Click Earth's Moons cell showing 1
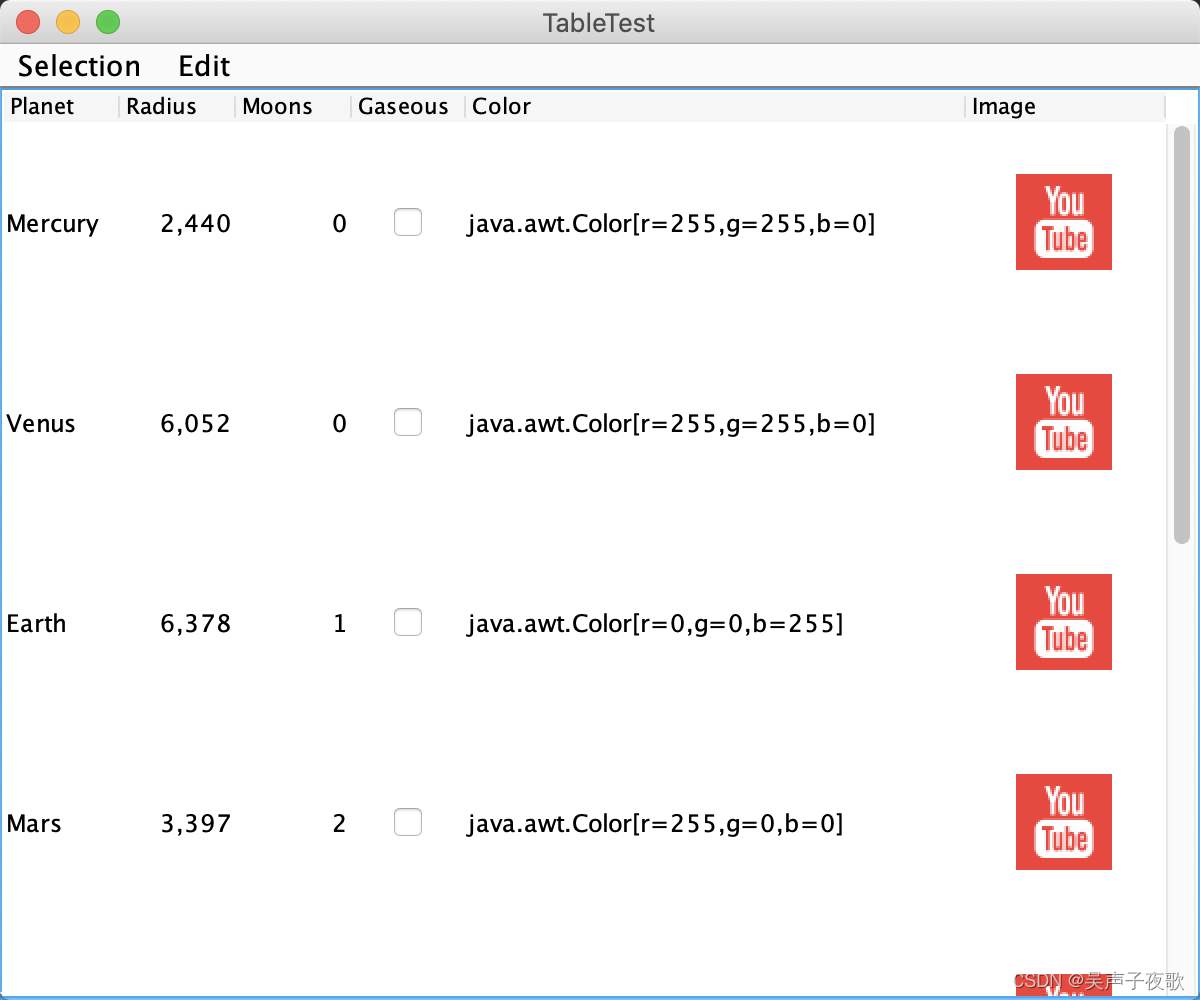 [340, 623]
